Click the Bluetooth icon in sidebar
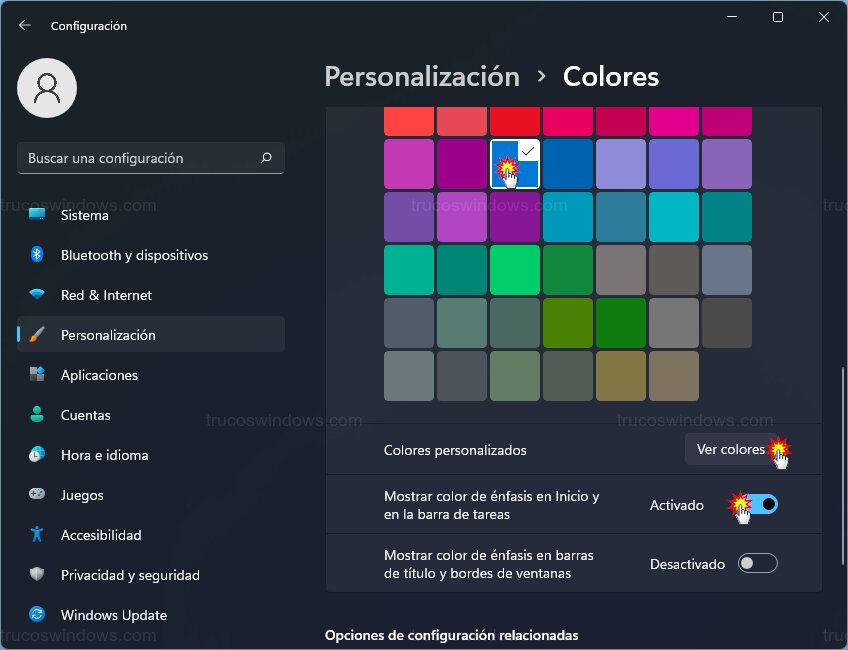This screenshot has height=650, width=848. click(x=37, y=255)
